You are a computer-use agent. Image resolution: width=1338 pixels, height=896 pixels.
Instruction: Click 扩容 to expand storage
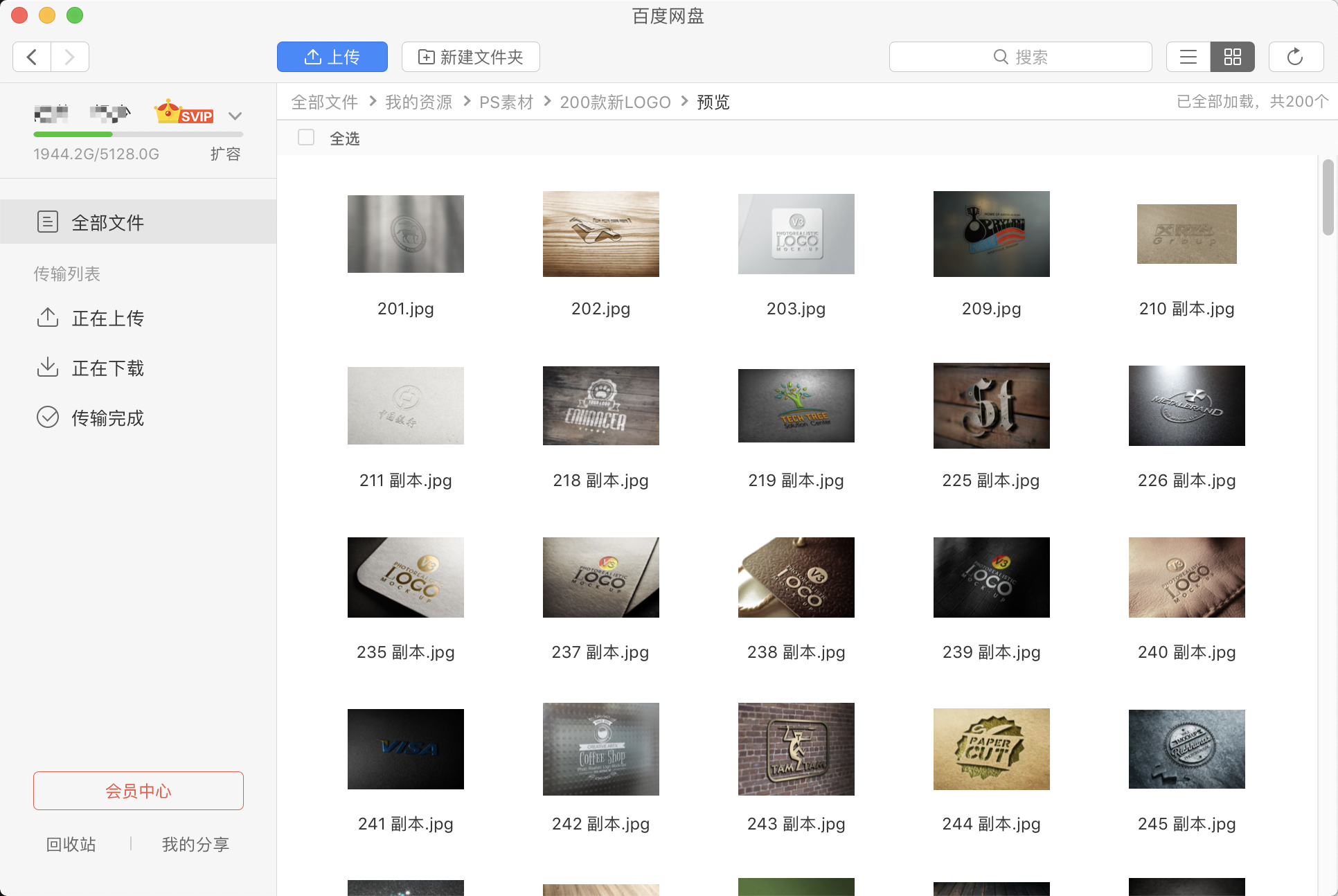coord(226,154)
